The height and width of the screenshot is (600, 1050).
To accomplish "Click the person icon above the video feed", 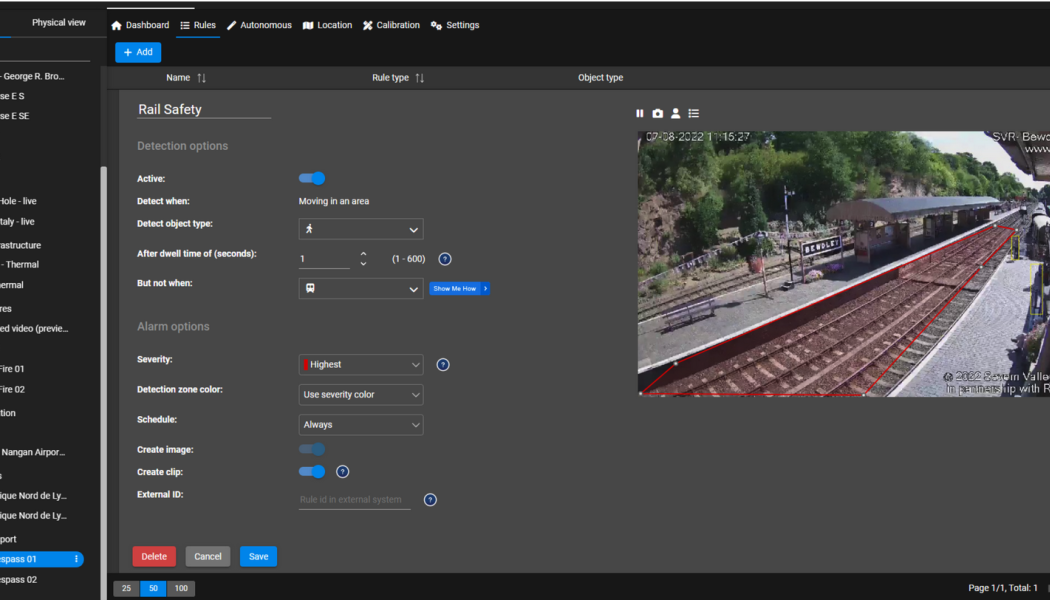I will point(675,113).
